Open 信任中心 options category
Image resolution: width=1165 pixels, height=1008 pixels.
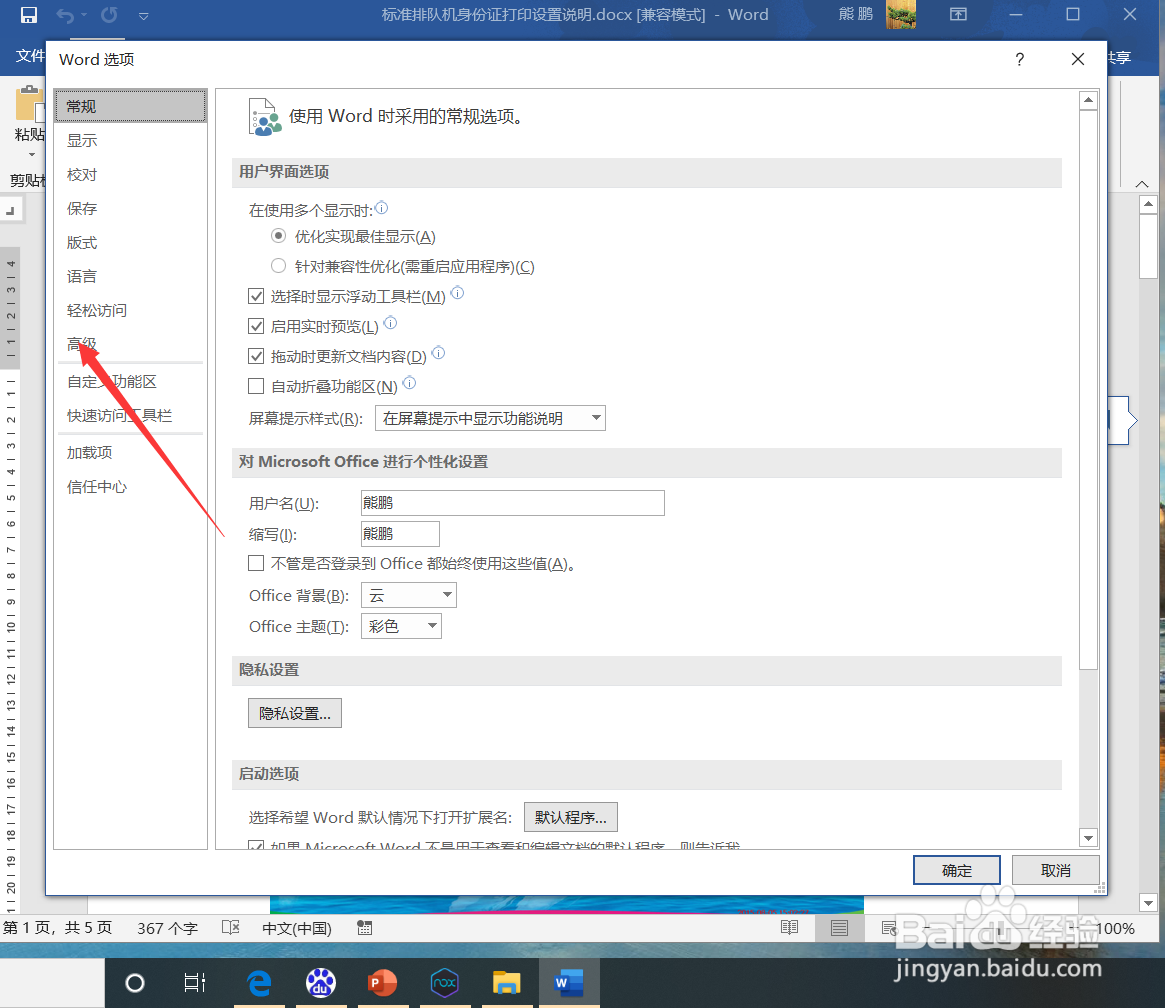130,487
